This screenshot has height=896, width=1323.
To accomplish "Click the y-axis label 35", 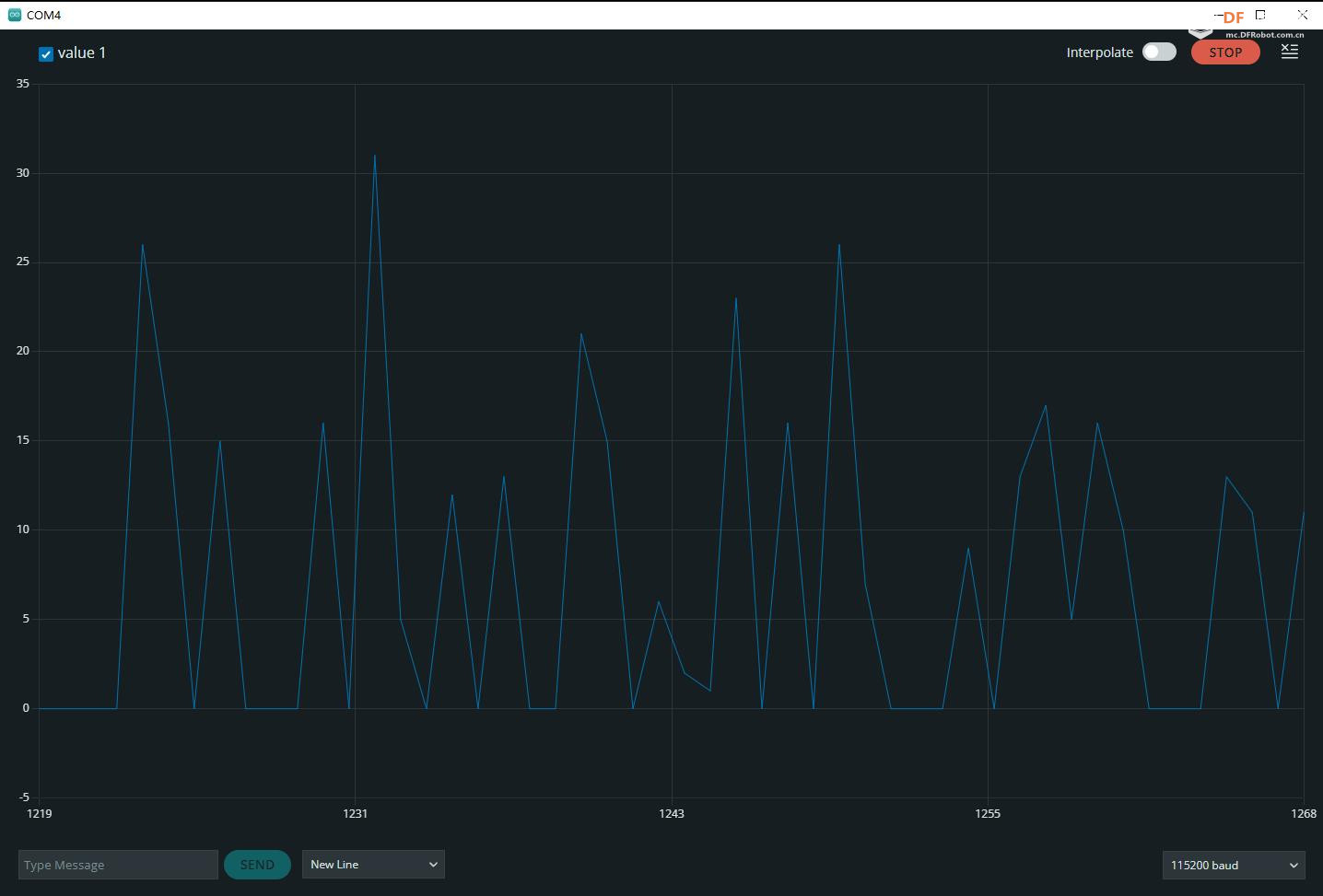I will click(x=23, y=83).
